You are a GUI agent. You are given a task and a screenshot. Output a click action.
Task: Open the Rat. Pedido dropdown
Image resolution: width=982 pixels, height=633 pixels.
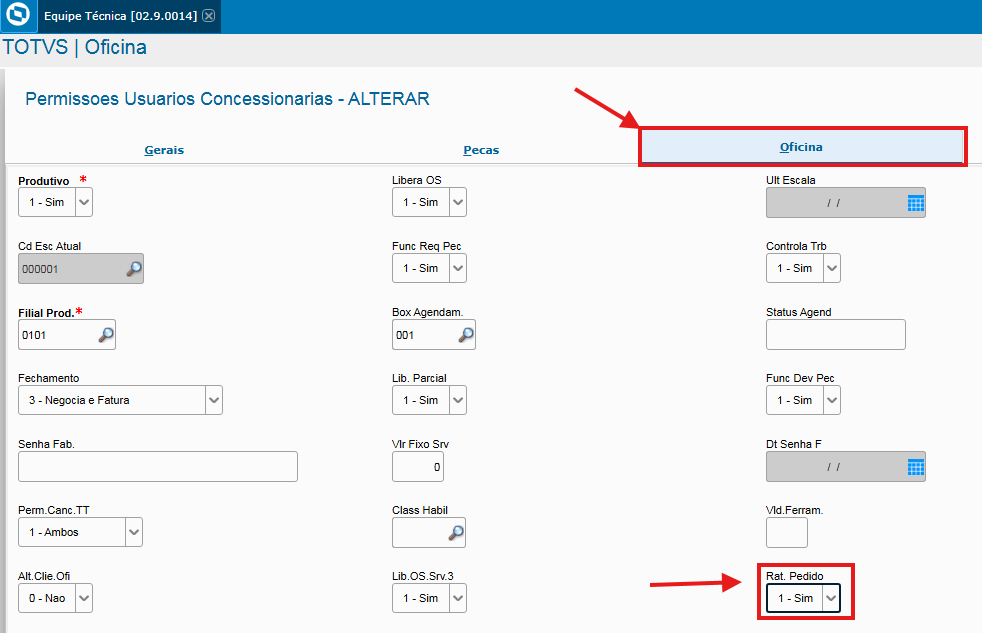point(830,598)
